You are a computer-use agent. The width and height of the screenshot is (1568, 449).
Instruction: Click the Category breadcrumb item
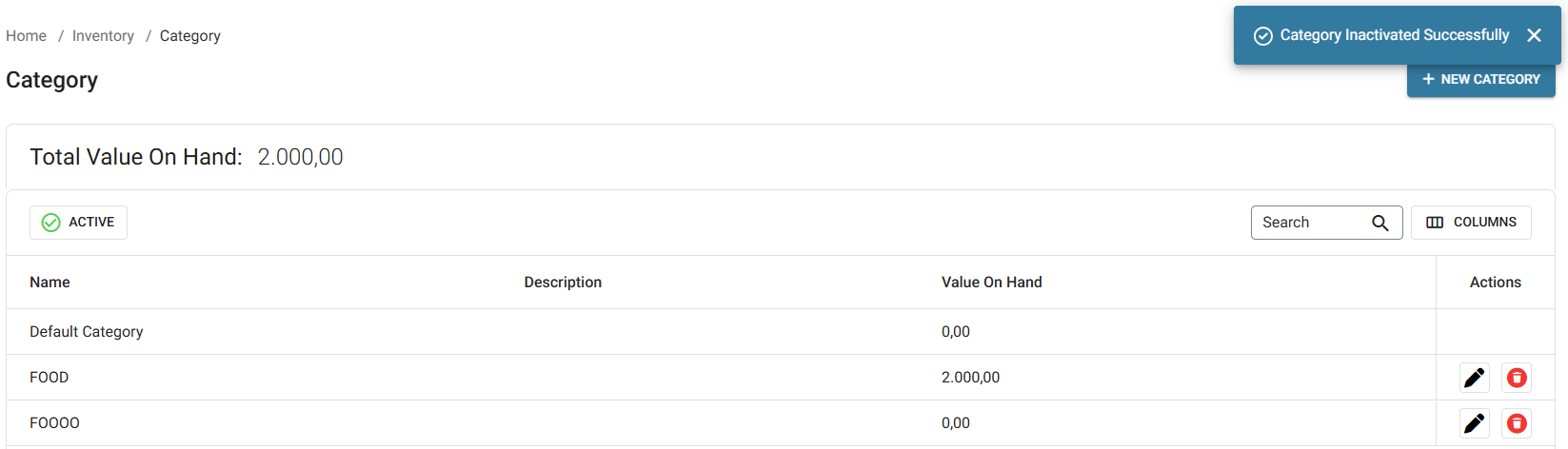(190, 36)
